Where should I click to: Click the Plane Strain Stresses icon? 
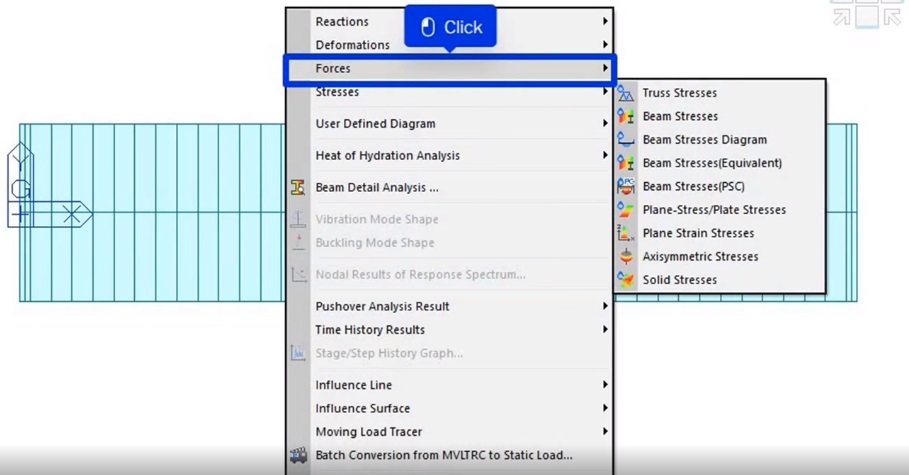(x=626, y=233)
